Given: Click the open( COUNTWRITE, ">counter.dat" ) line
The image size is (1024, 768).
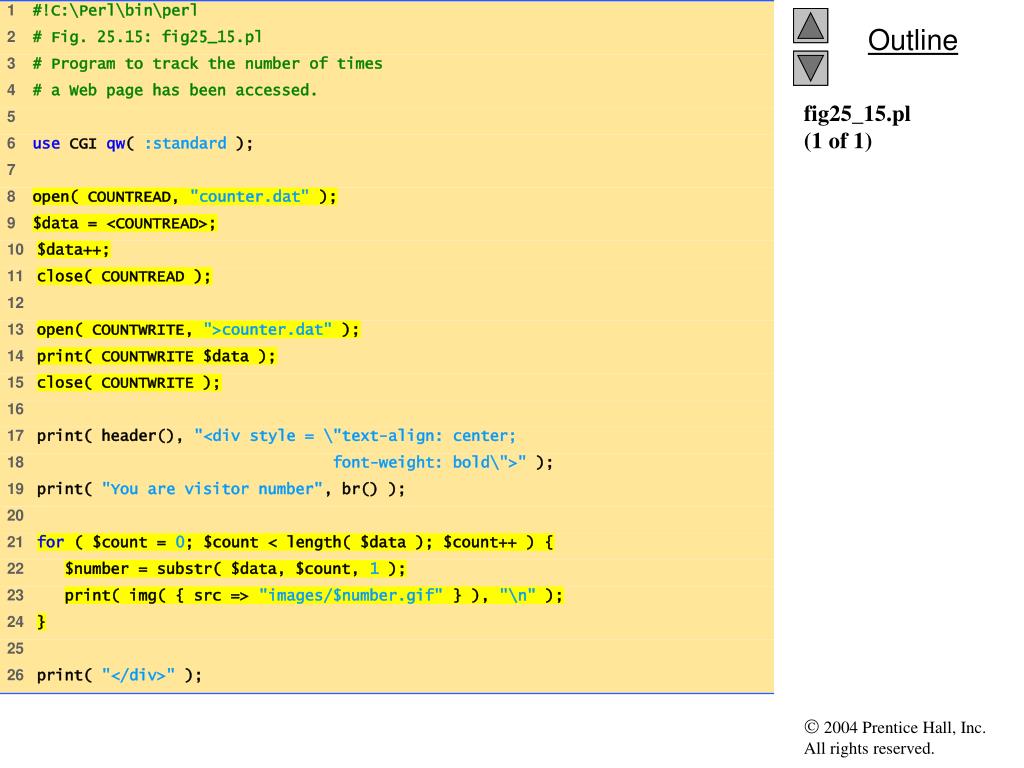Looking at the screenshot, I should 198,329.
